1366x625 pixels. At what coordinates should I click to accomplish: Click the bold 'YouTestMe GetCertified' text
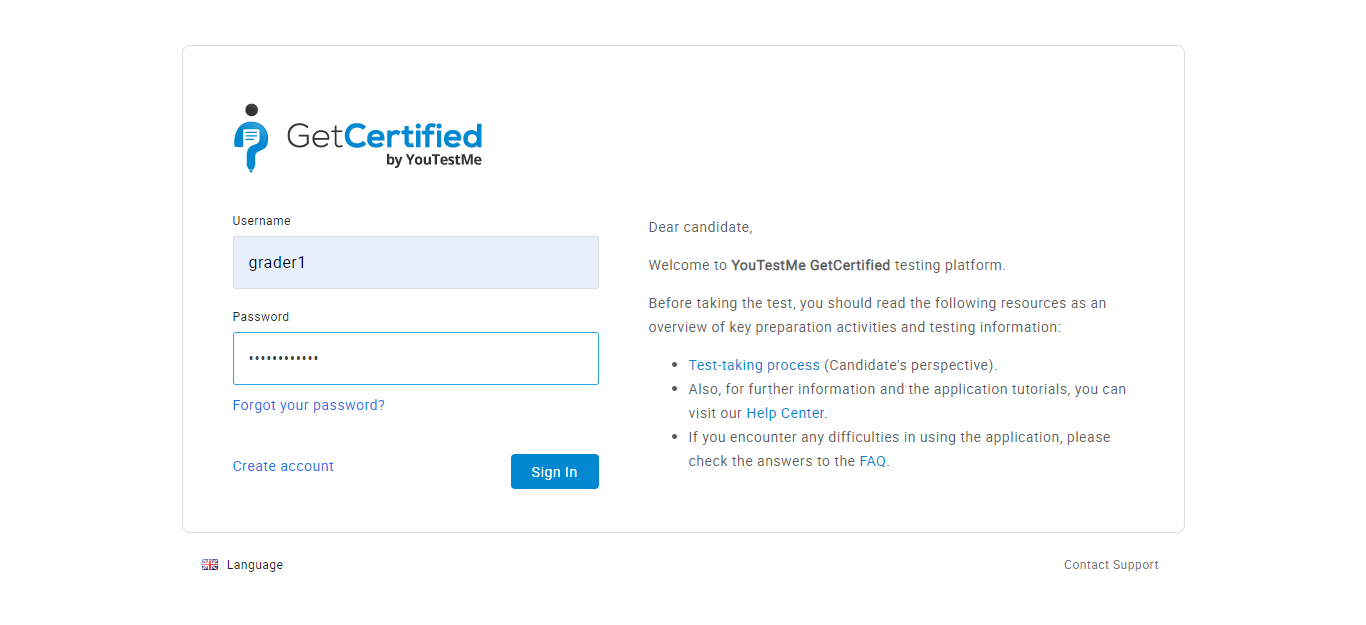[x=810, y=266]
